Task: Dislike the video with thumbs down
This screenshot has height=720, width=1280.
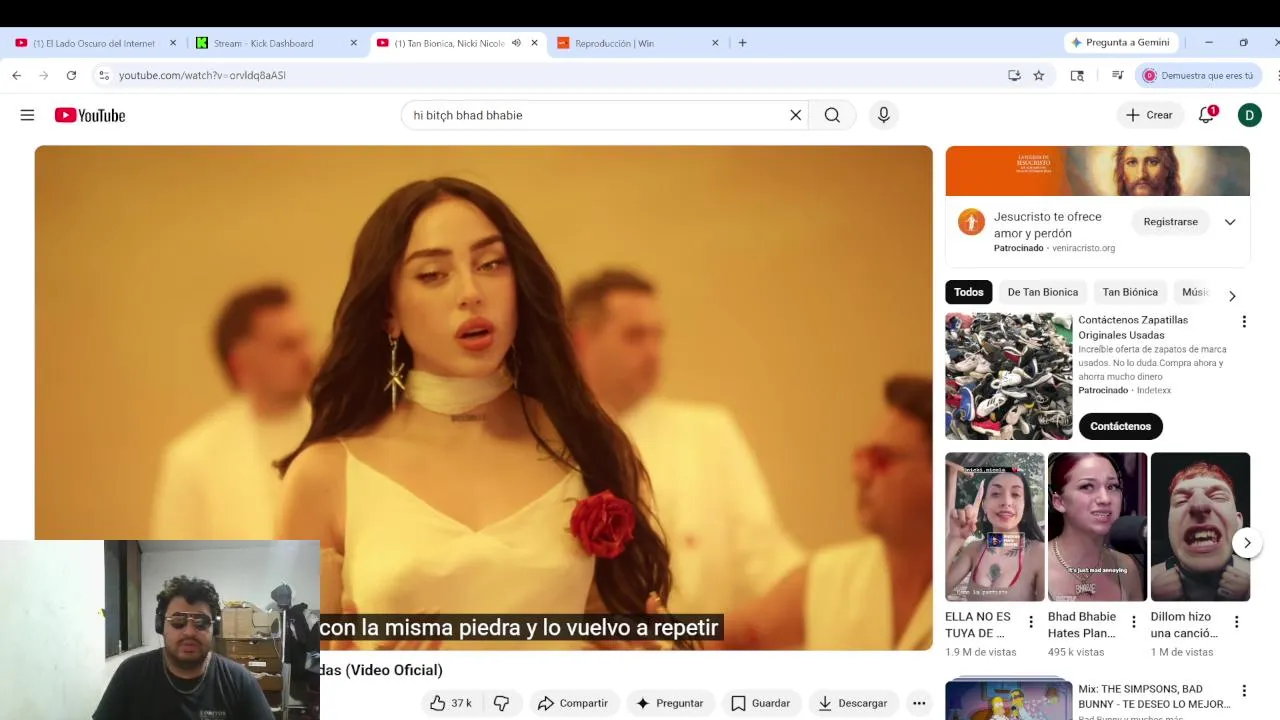Action: tap(502, 703)
